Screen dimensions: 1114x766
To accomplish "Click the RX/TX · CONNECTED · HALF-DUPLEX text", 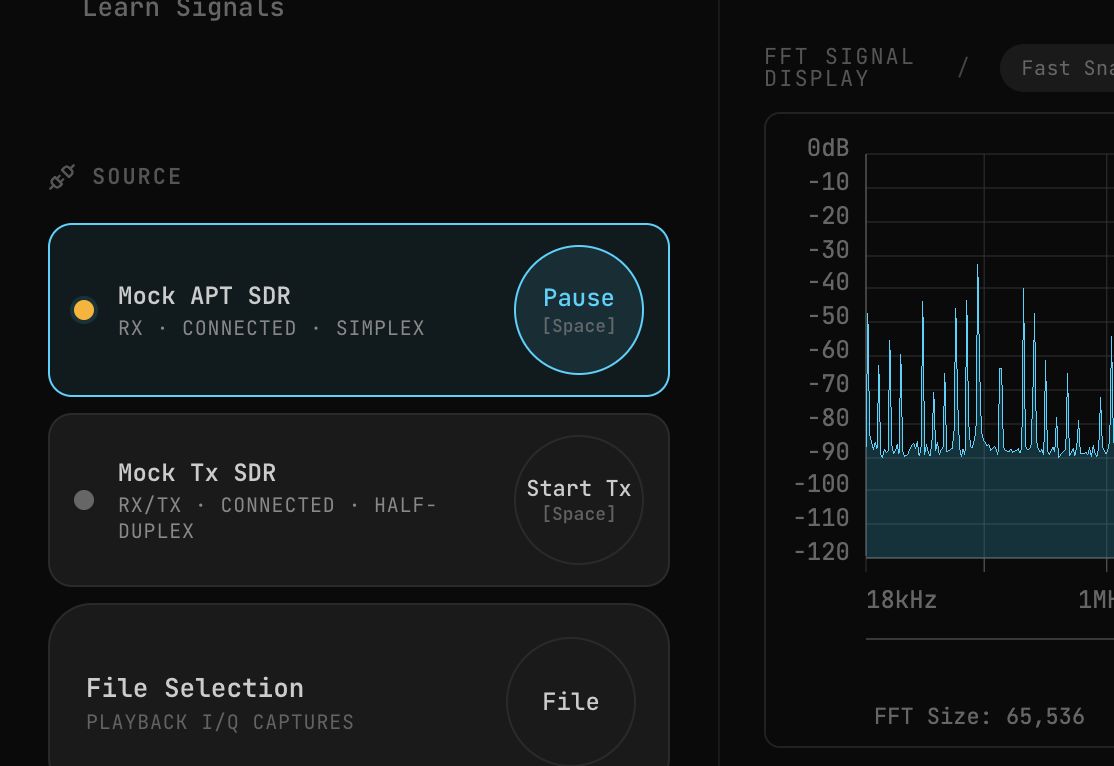I will 277,518.
